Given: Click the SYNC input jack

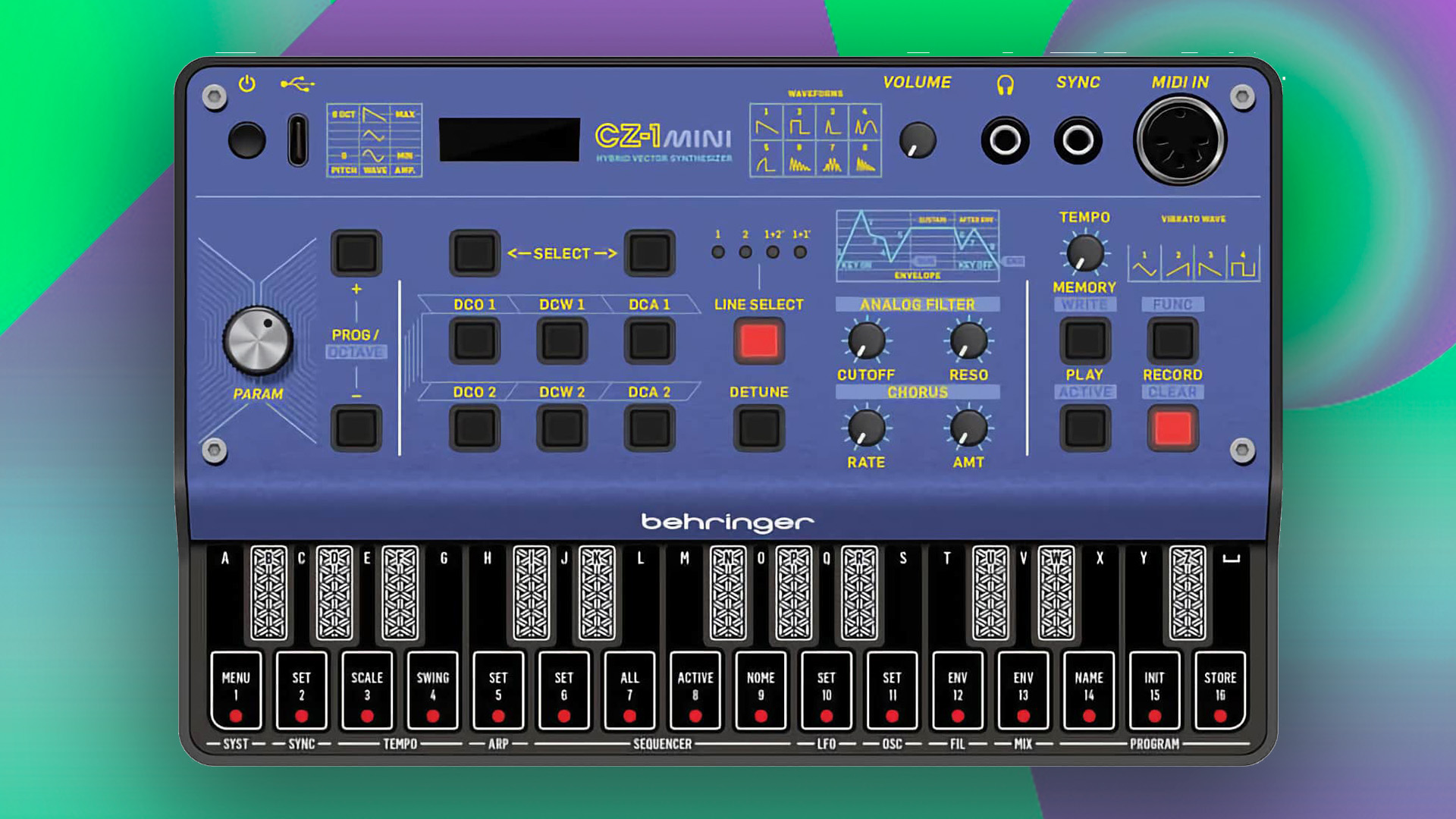Looking at the screenshot, I should [1078, 140].
